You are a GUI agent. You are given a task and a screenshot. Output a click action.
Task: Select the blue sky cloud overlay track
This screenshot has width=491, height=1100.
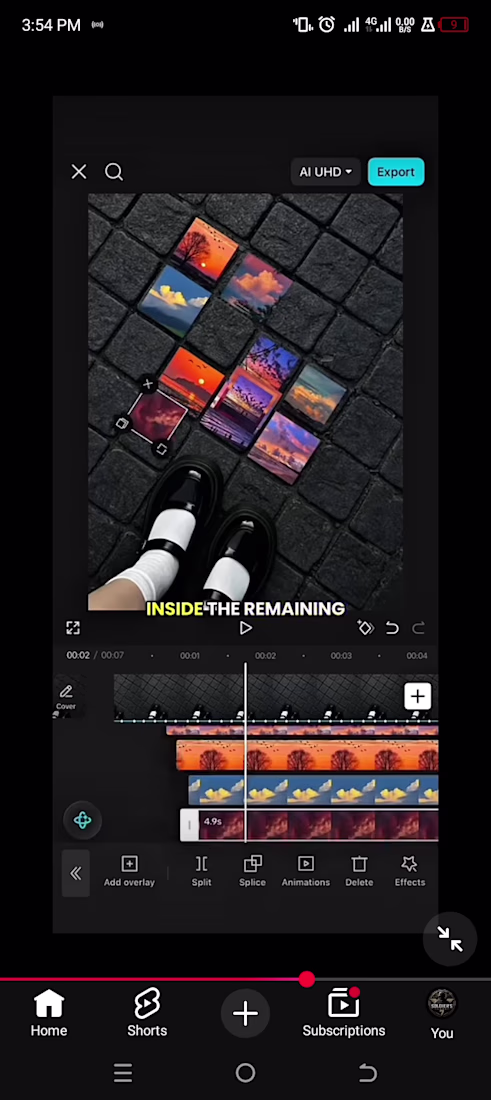[x=313, y=791]
